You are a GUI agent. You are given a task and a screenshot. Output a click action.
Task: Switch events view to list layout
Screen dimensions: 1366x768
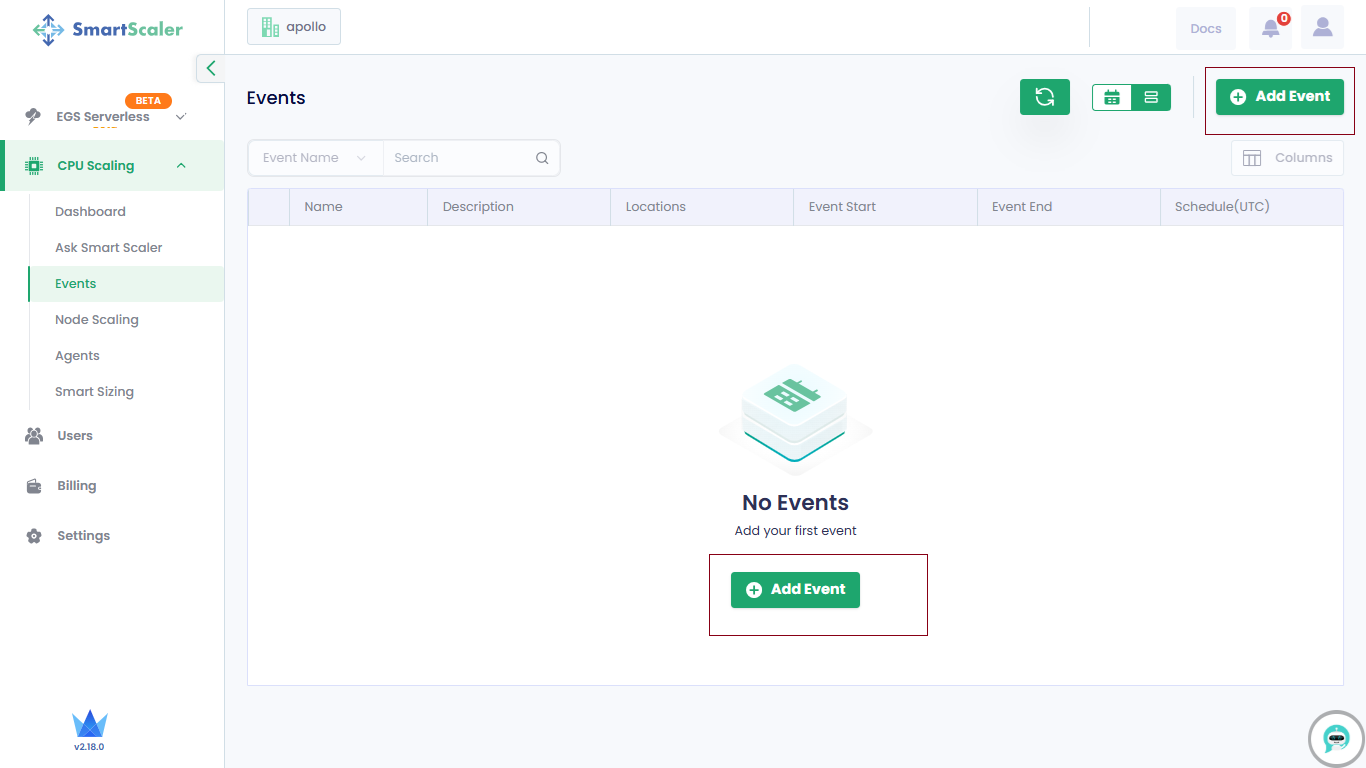pos(1150,97)
